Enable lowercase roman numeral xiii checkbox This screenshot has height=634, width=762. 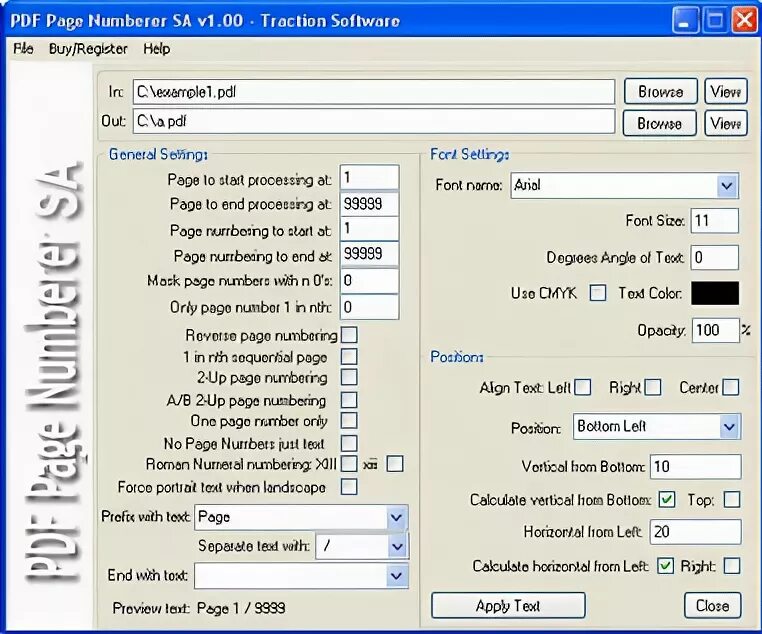395,463
